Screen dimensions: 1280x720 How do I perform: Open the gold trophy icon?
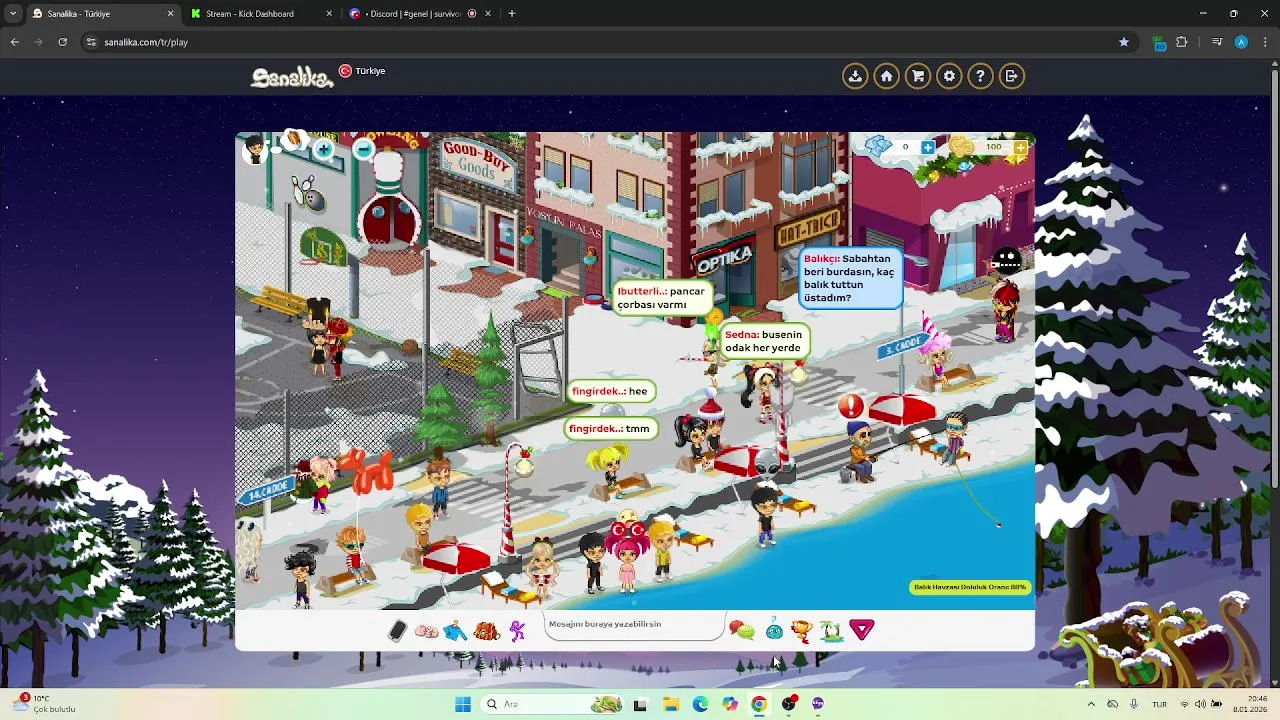click(x=801, y=630)
